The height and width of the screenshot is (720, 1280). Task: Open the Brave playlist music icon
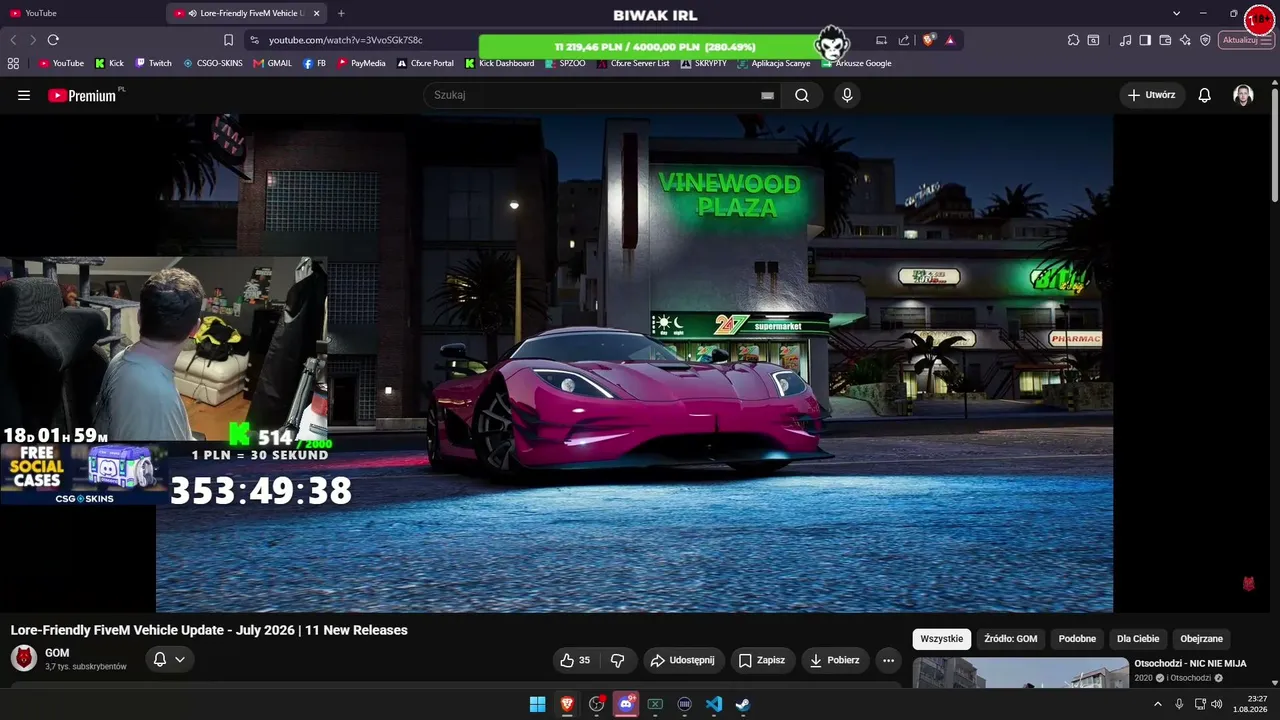(x=1126, y=40)
